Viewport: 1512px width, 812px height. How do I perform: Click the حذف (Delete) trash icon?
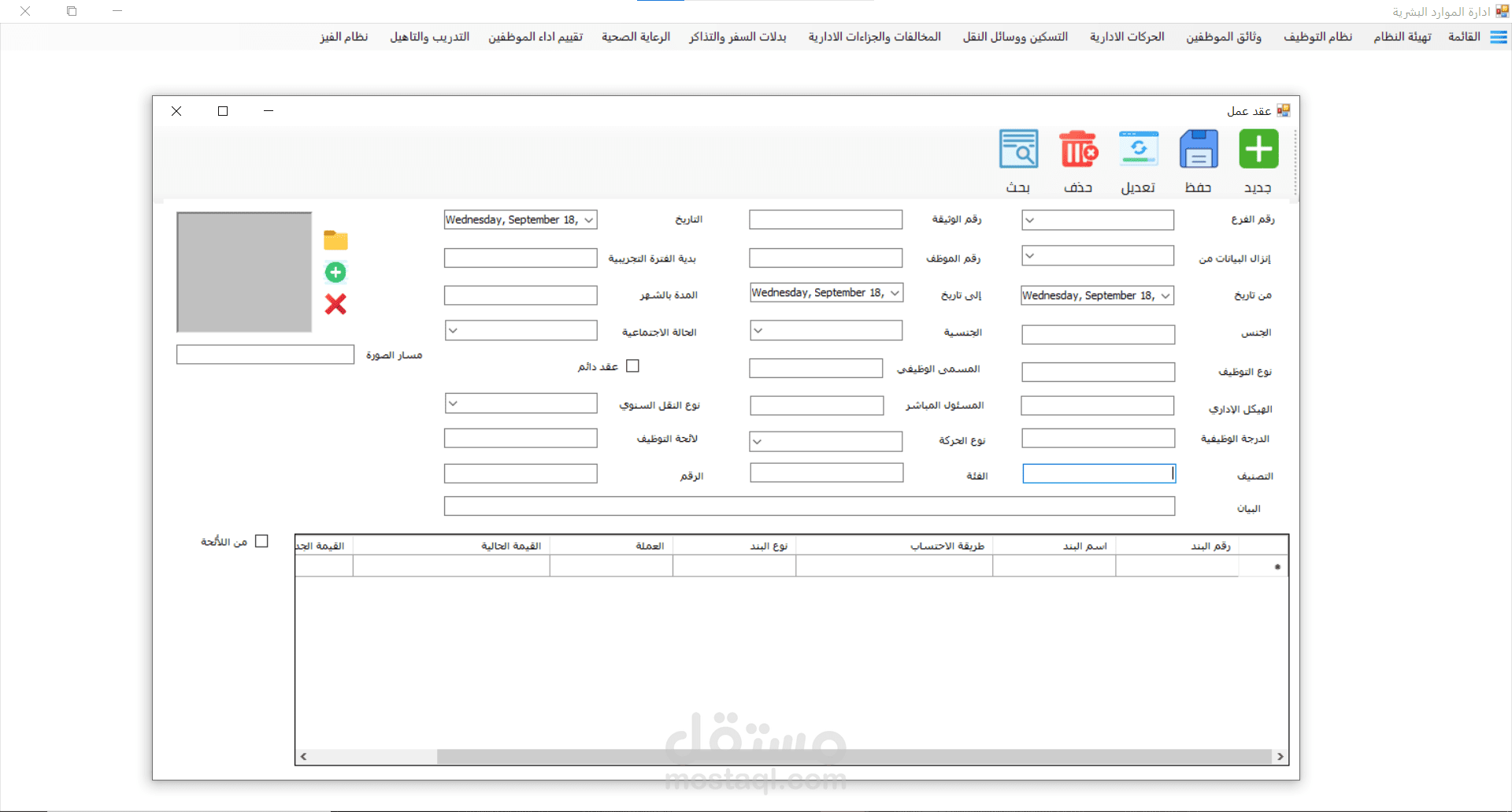coord(1078,149)
